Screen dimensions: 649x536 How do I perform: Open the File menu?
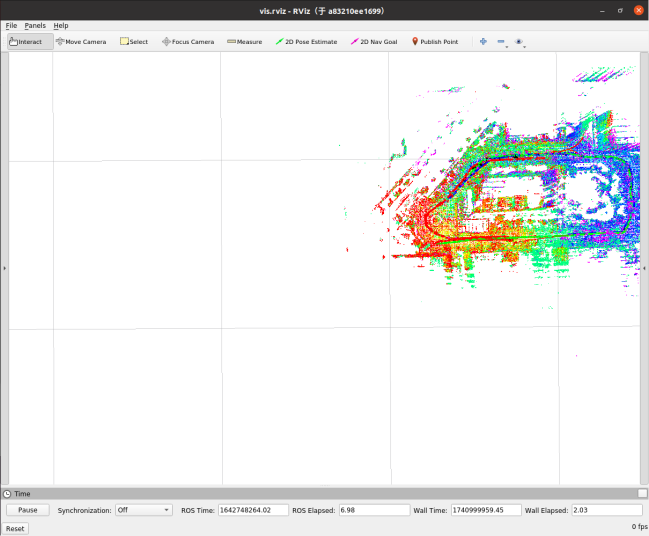11,26
